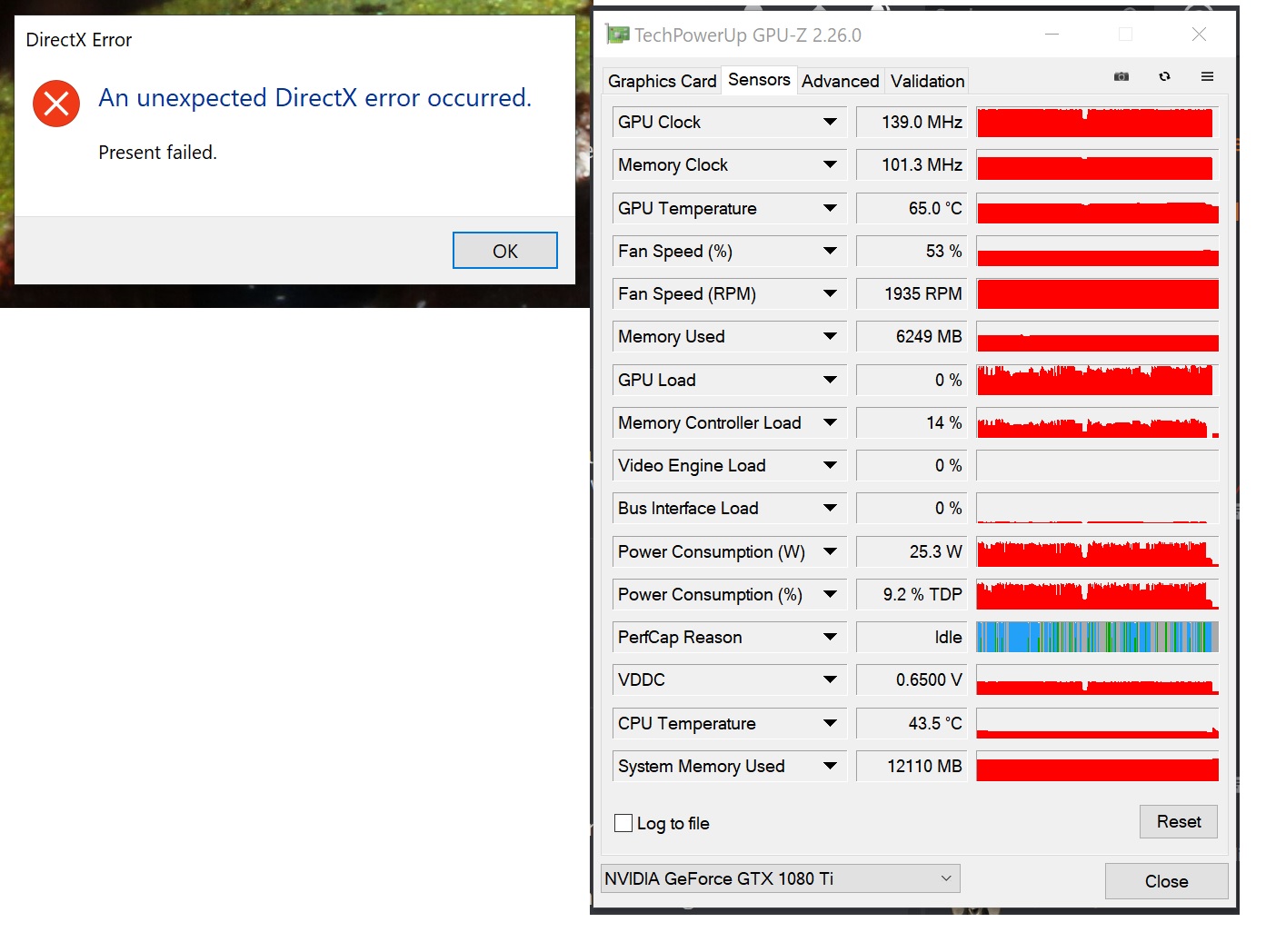Image resolution: width=1266 pixels, height=952 pixels.
Task: Click the Close button at GPU-Z bottom
Action: point(1166,881)
